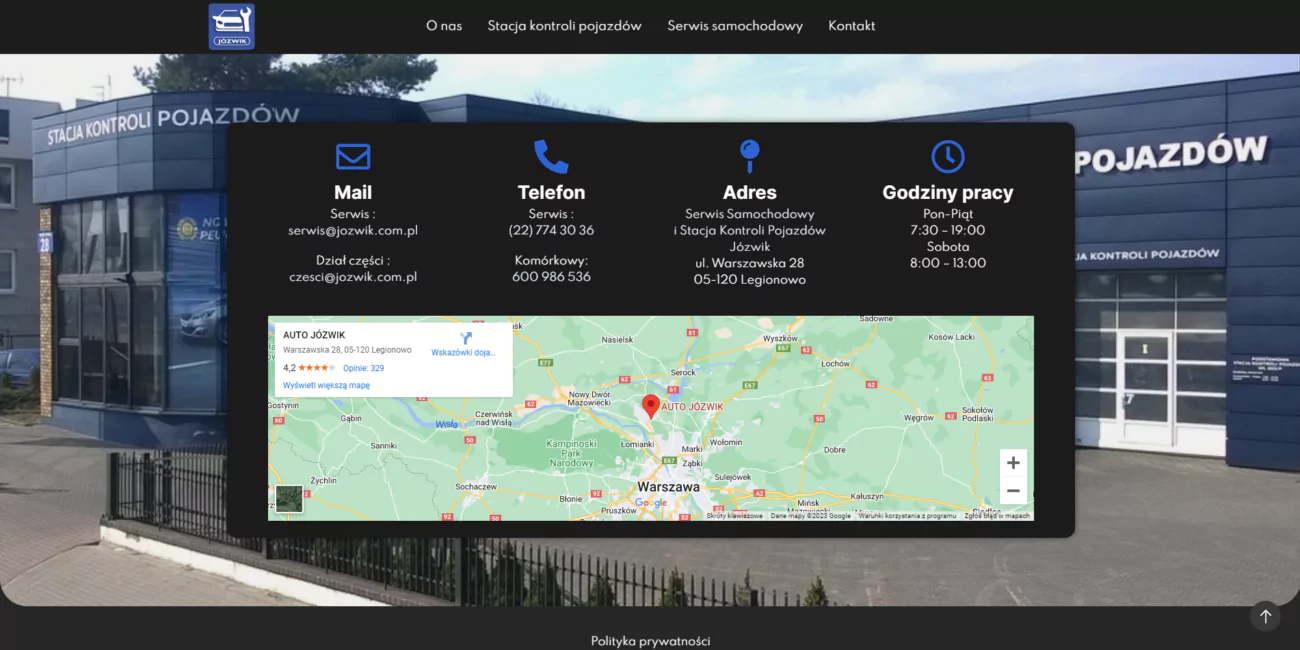Click the text 05-120 Legionowo in Adres
This screenshot has width=1300, height=650.
click(x=749, y=280)
